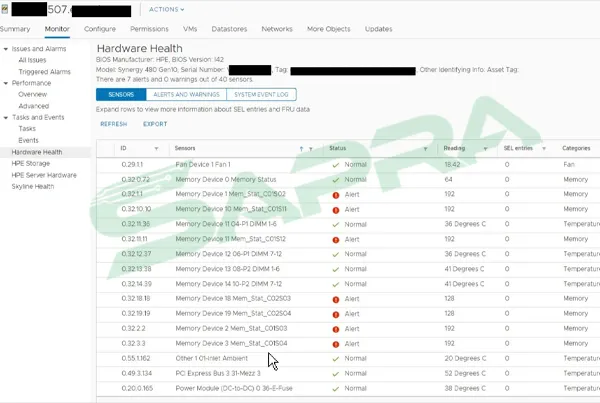This screenshot has width=600, height=403.
Task: Click check icon for 04-P1 DIMM 1-6 row
Action: coord(336,225)
